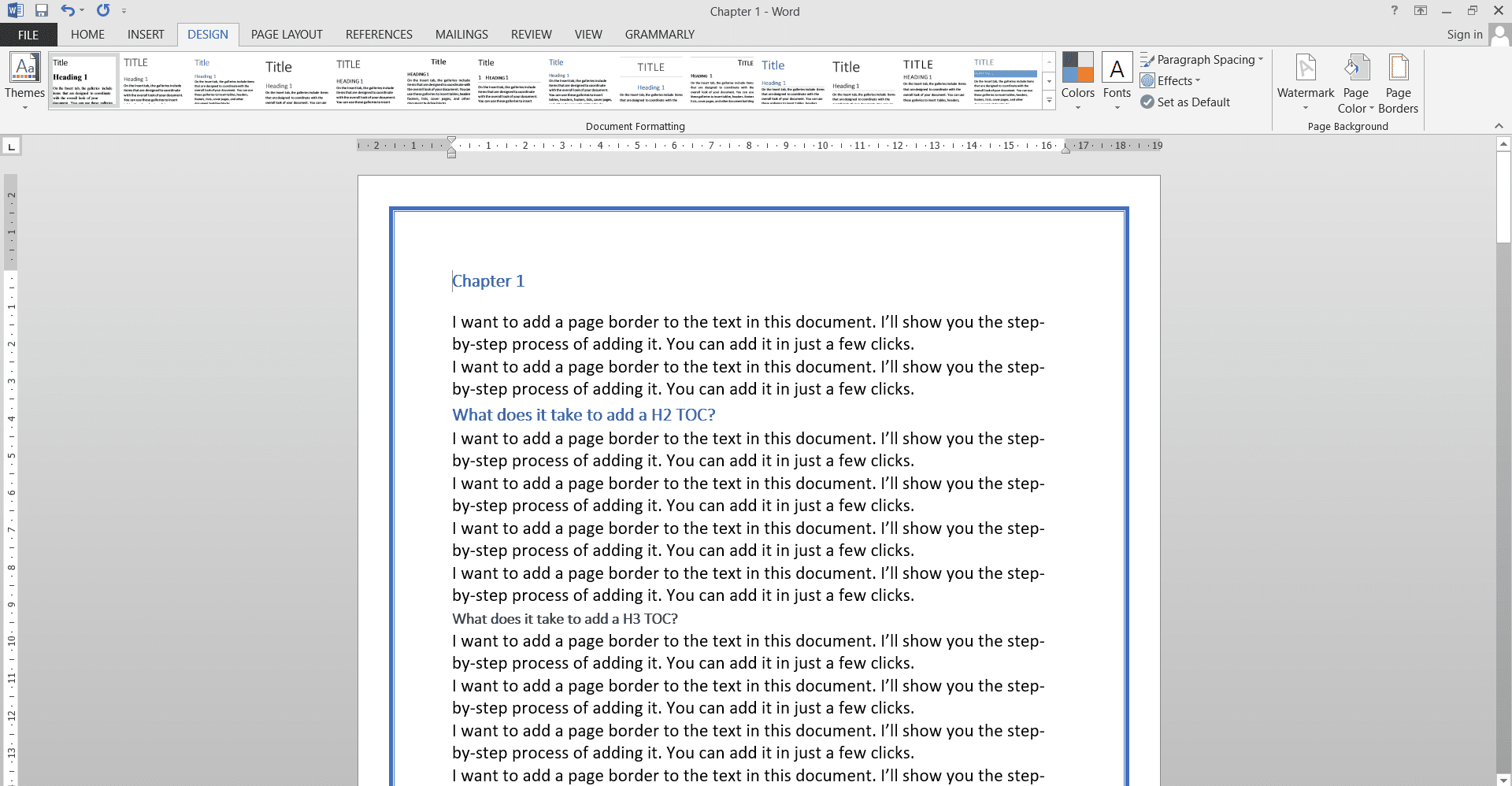Click the Sign in link
This screenshot has width=1512, height=786.
click(1464, 34)
